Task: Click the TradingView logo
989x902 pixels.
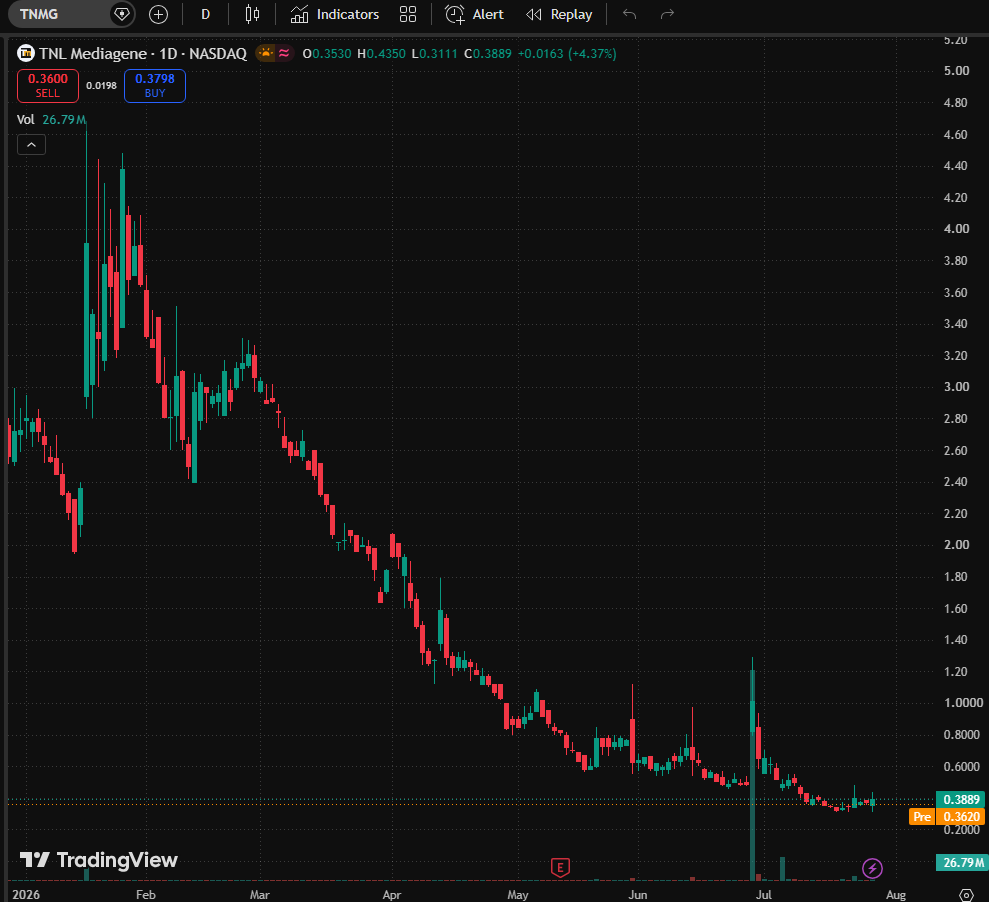Action: [98, 860]
